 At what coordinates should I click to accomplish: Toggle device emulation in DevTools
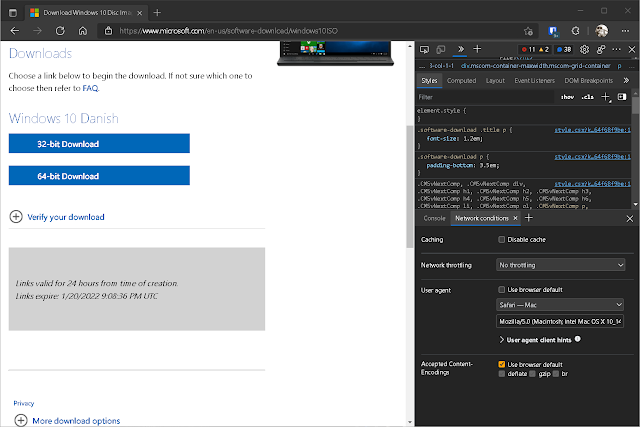(x=441, y=49)
